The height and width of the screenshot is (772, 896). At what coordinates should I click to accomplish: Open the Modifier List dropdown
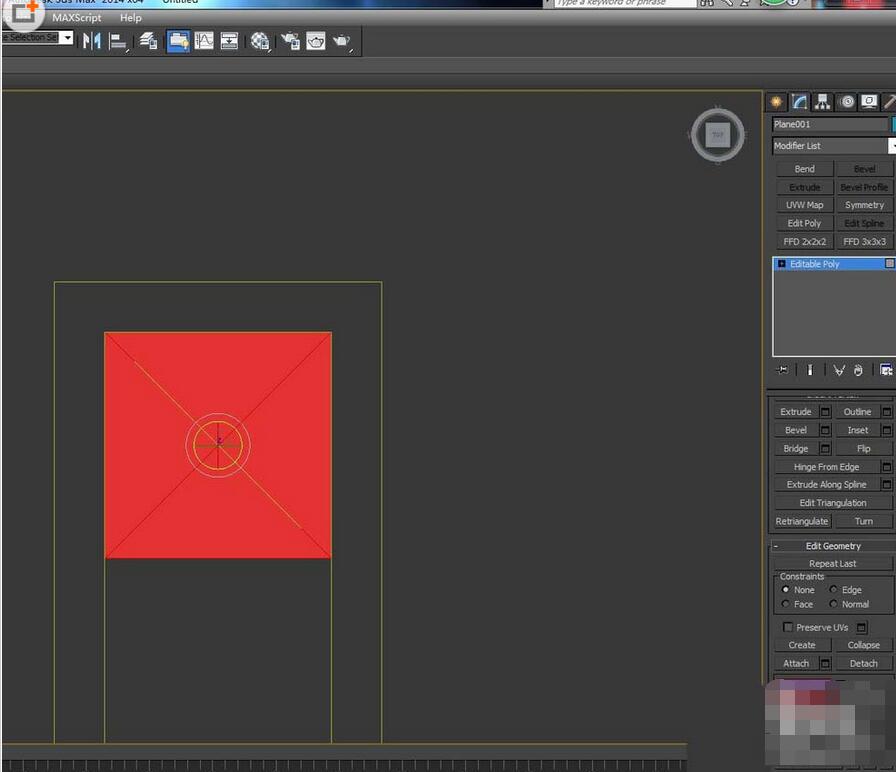(888, 145)
